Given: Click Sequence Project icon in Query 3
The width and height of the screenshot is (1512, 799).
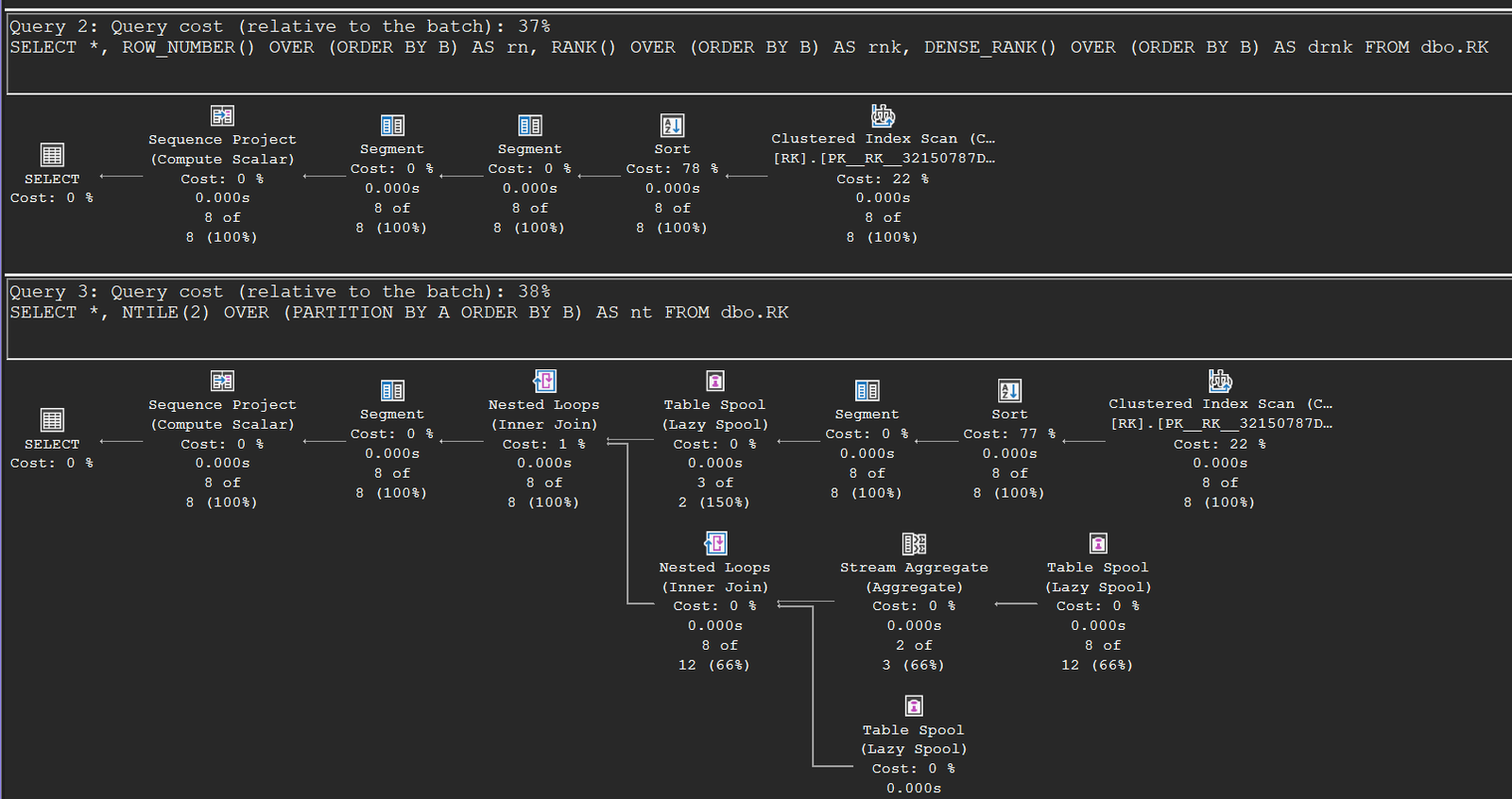Looking at the screenshot, I should coord(222,382).
